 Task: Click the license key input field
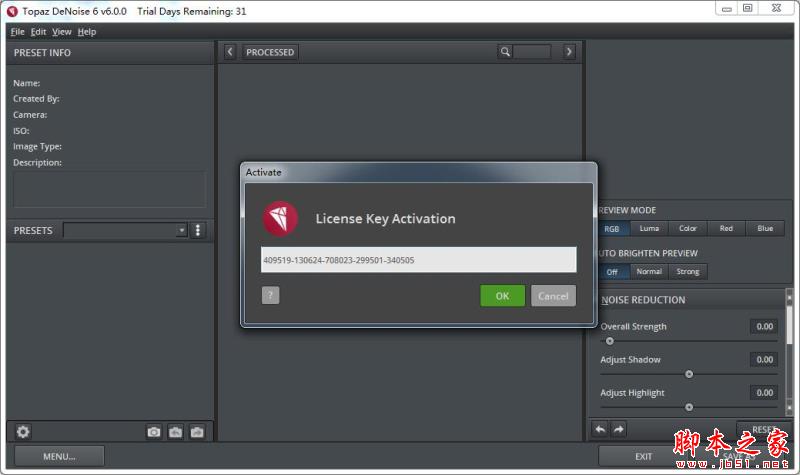418,260
